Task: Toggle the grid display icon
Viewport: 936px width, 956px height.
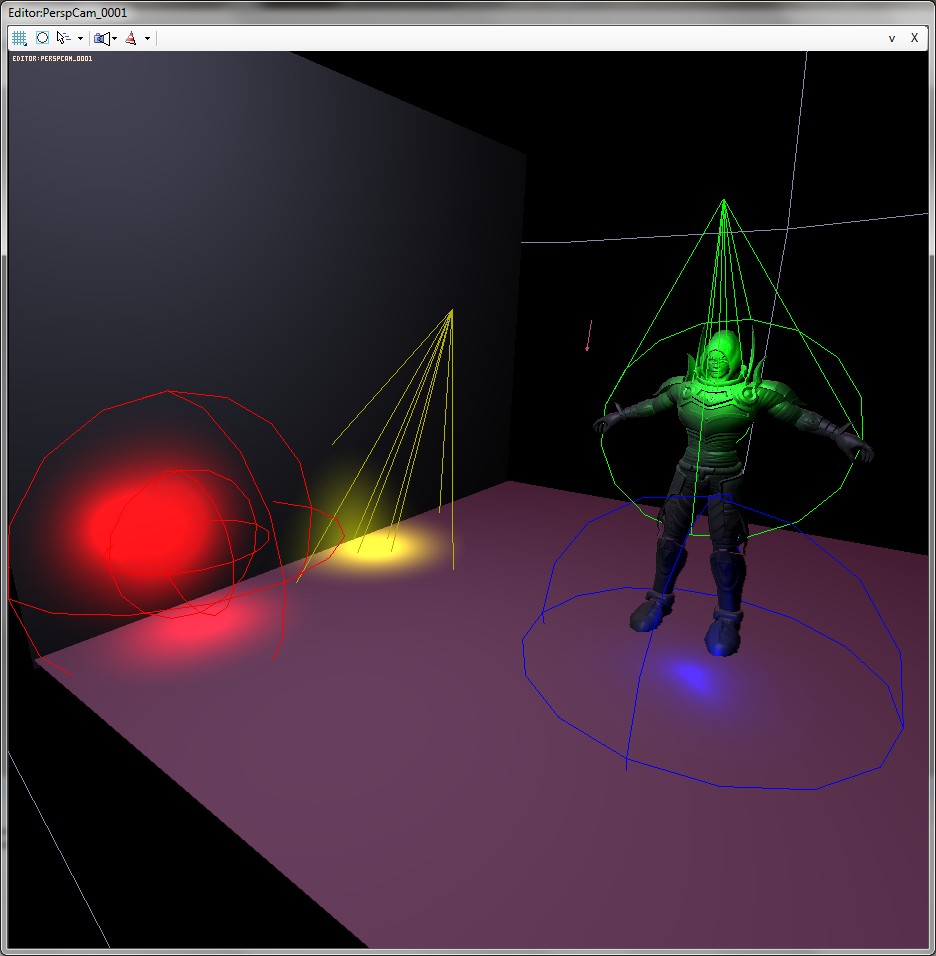Action: 19,38
